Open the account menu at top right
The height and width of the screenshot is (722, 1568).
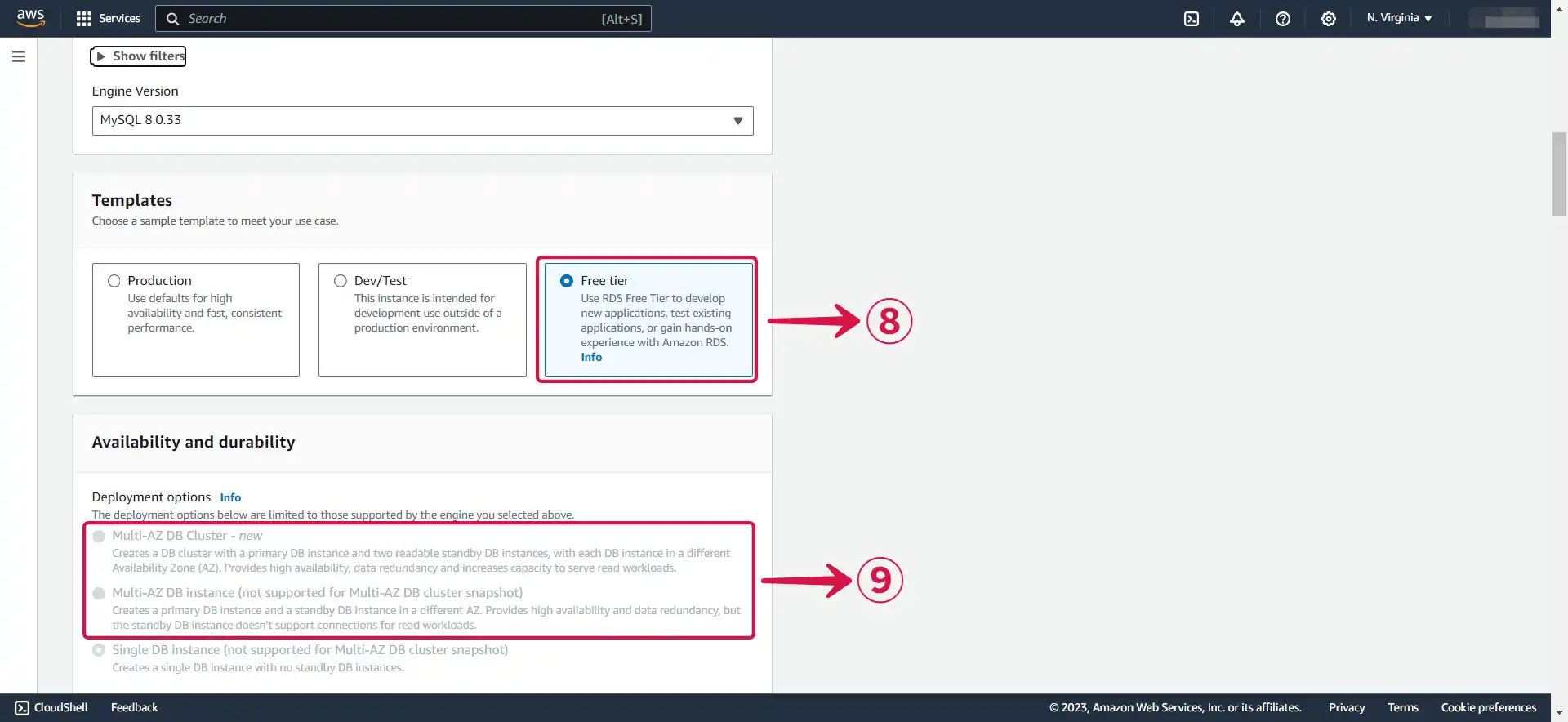point(1503,18)
